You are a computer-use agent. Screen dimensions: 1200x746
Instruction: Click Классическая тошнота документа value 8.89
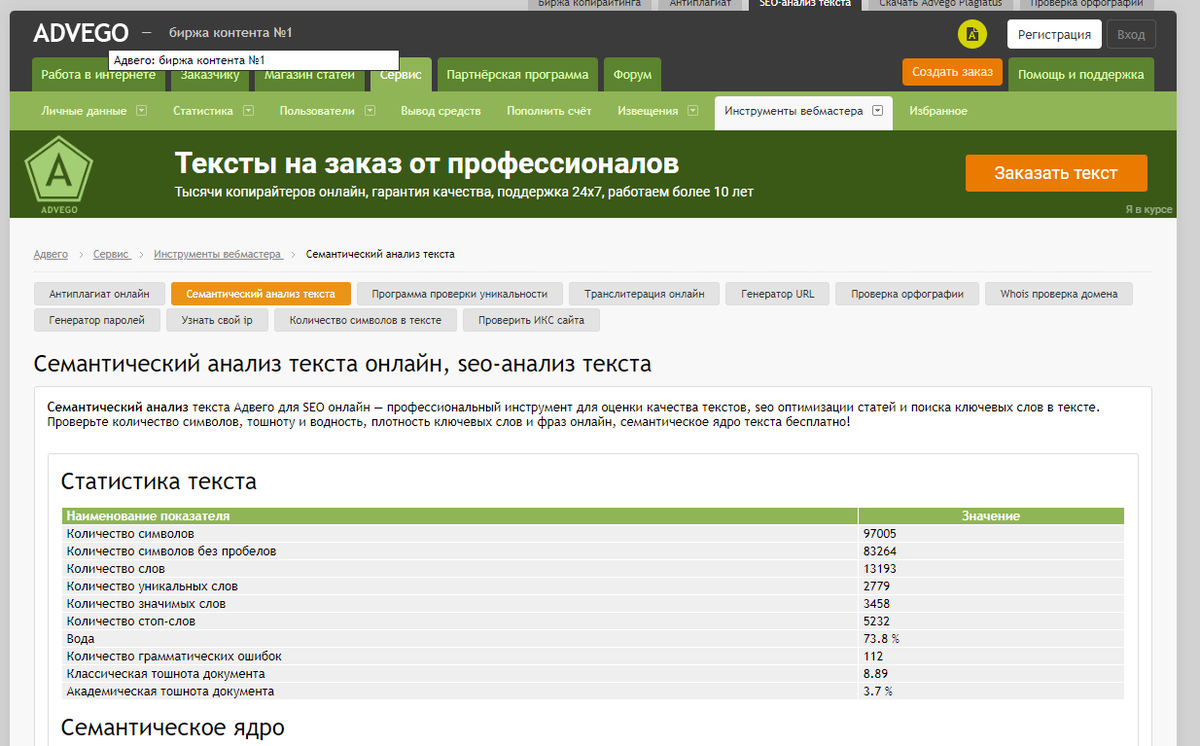(x=874, y=674)
